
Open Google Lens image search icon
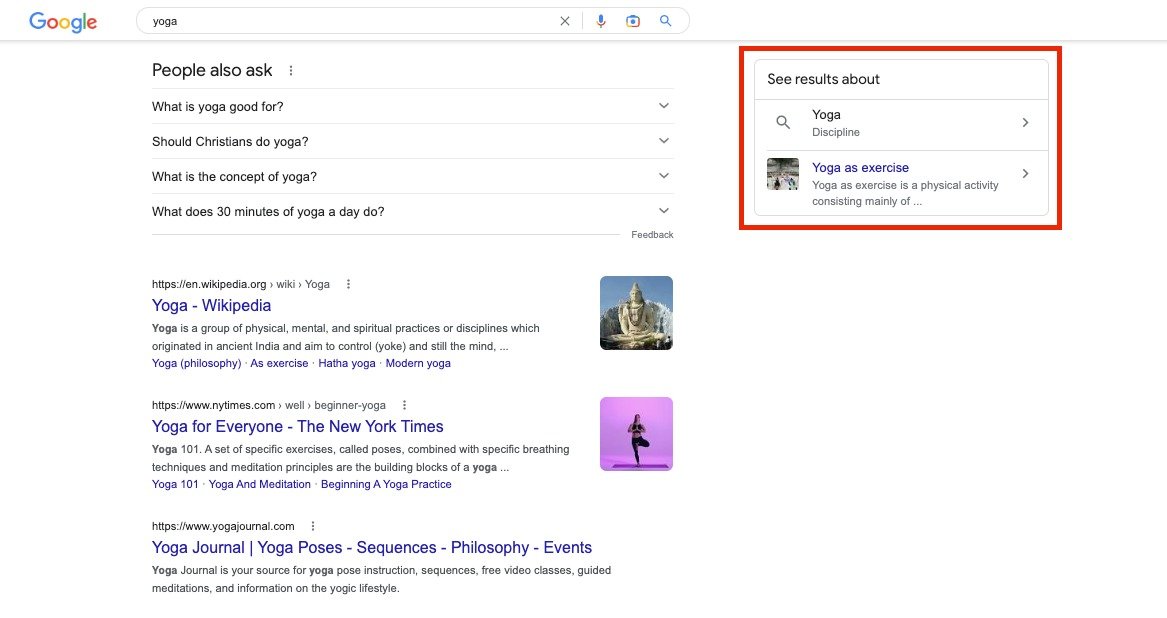tap(633, 20)
